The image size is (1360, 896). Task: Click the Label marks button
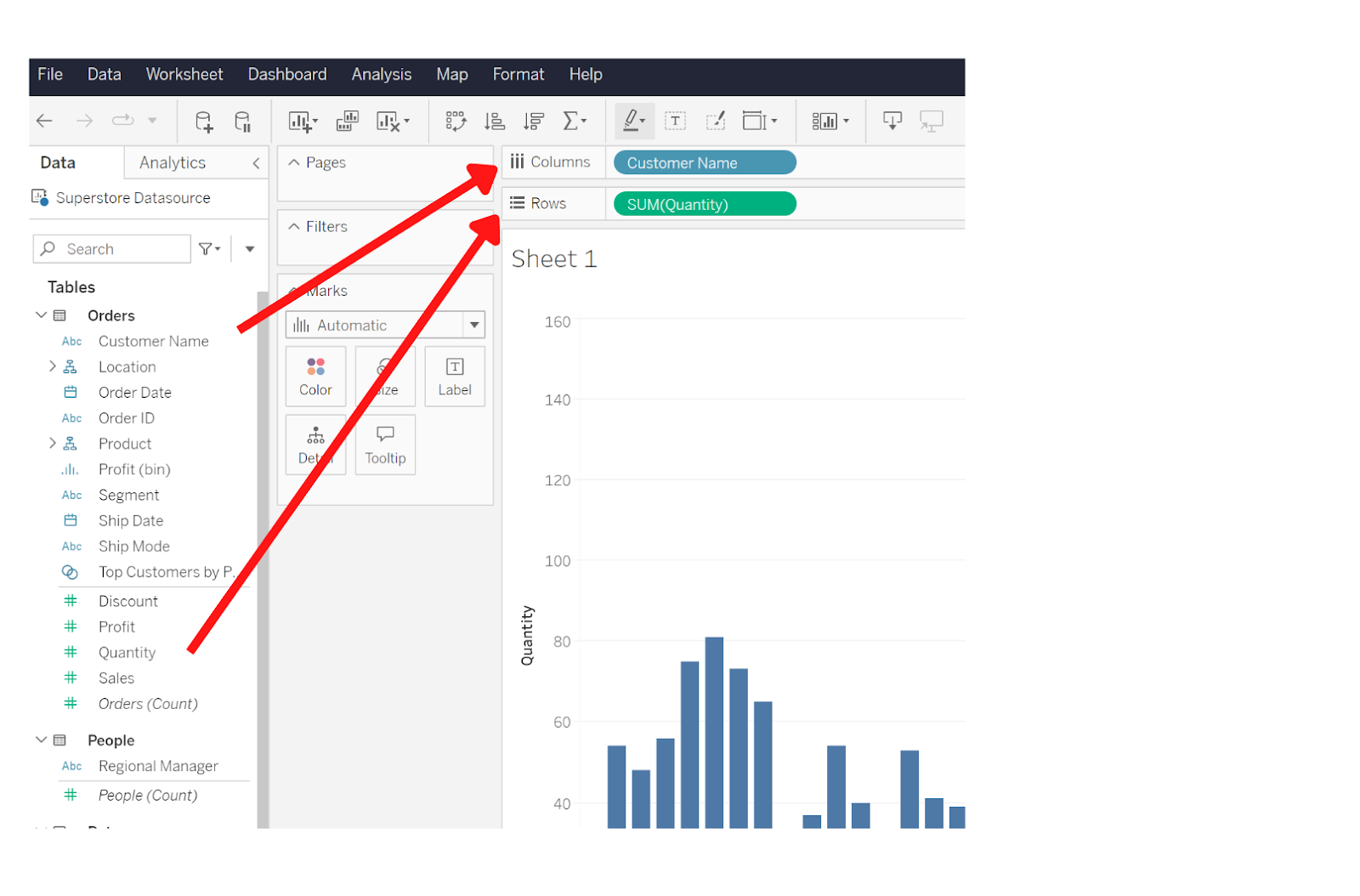455,377
